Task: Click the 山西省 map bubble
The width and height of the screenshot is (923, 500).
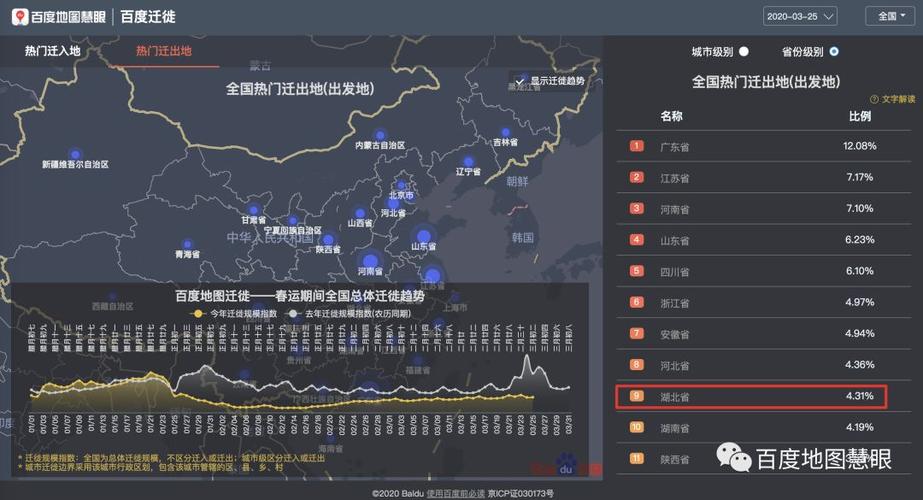Action: click(x=360, y=214)
